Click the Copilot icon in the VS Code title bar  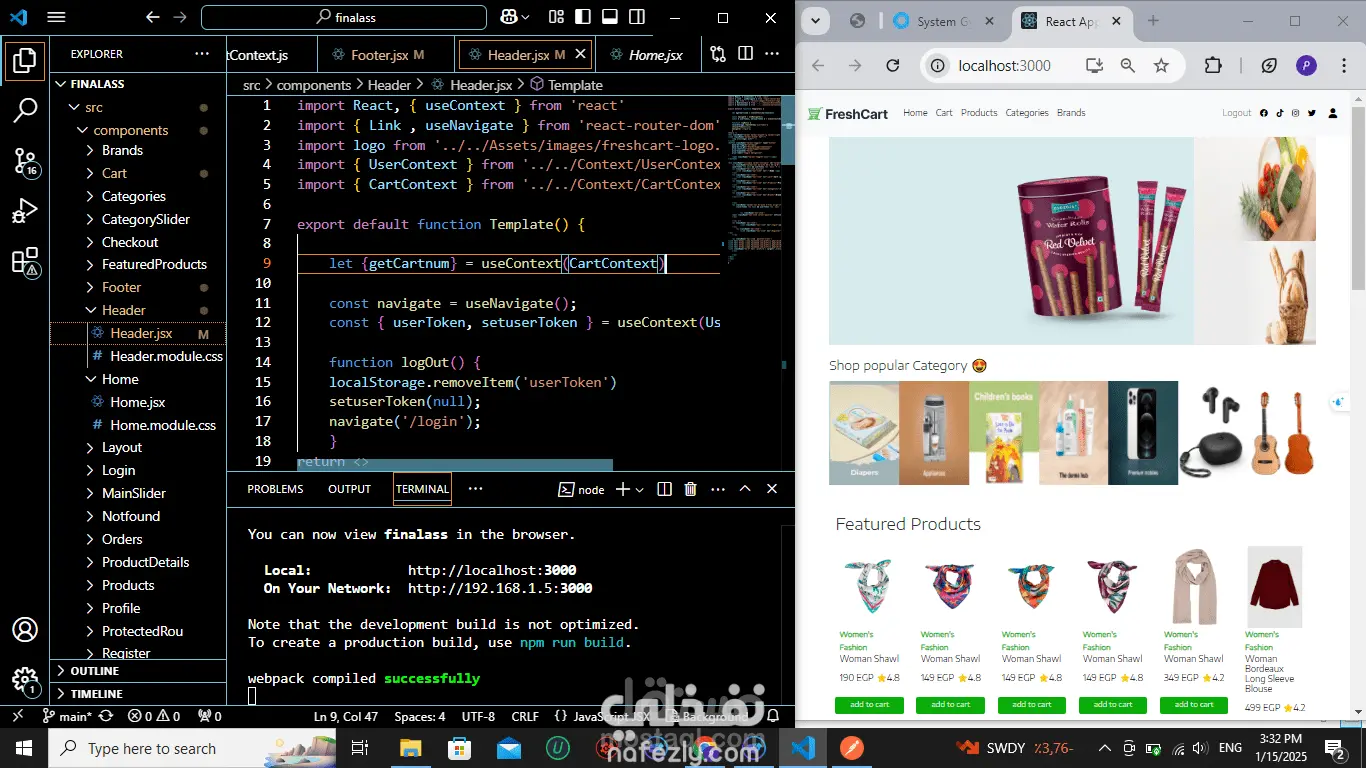click(509, 17)
